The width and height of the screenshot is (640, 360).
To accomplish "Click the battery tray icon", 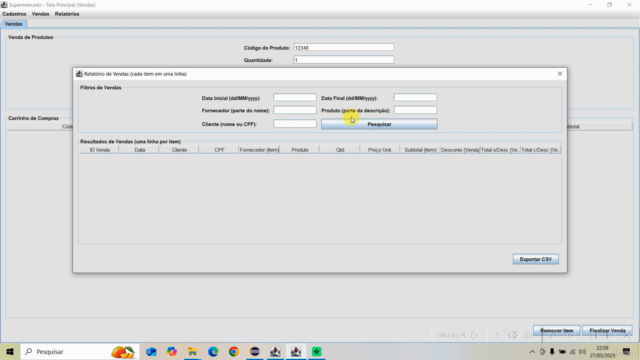I will [x=562, y=352].
